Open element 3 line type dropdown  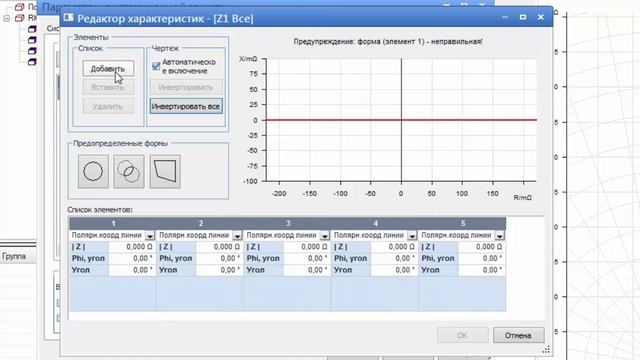[x=324, y=236]
